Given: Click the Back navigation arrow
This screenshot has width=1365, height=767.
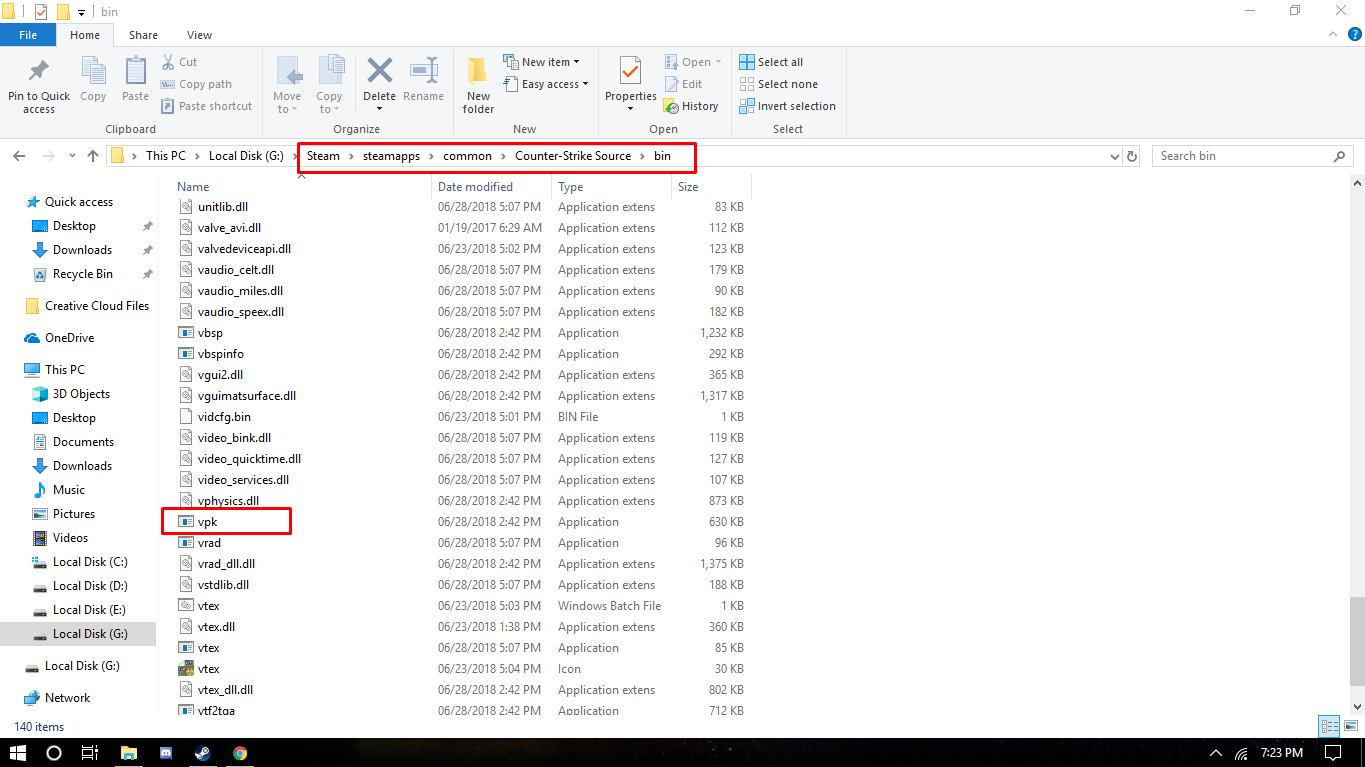Looking at the screenshot, I should tap(19, 156).
